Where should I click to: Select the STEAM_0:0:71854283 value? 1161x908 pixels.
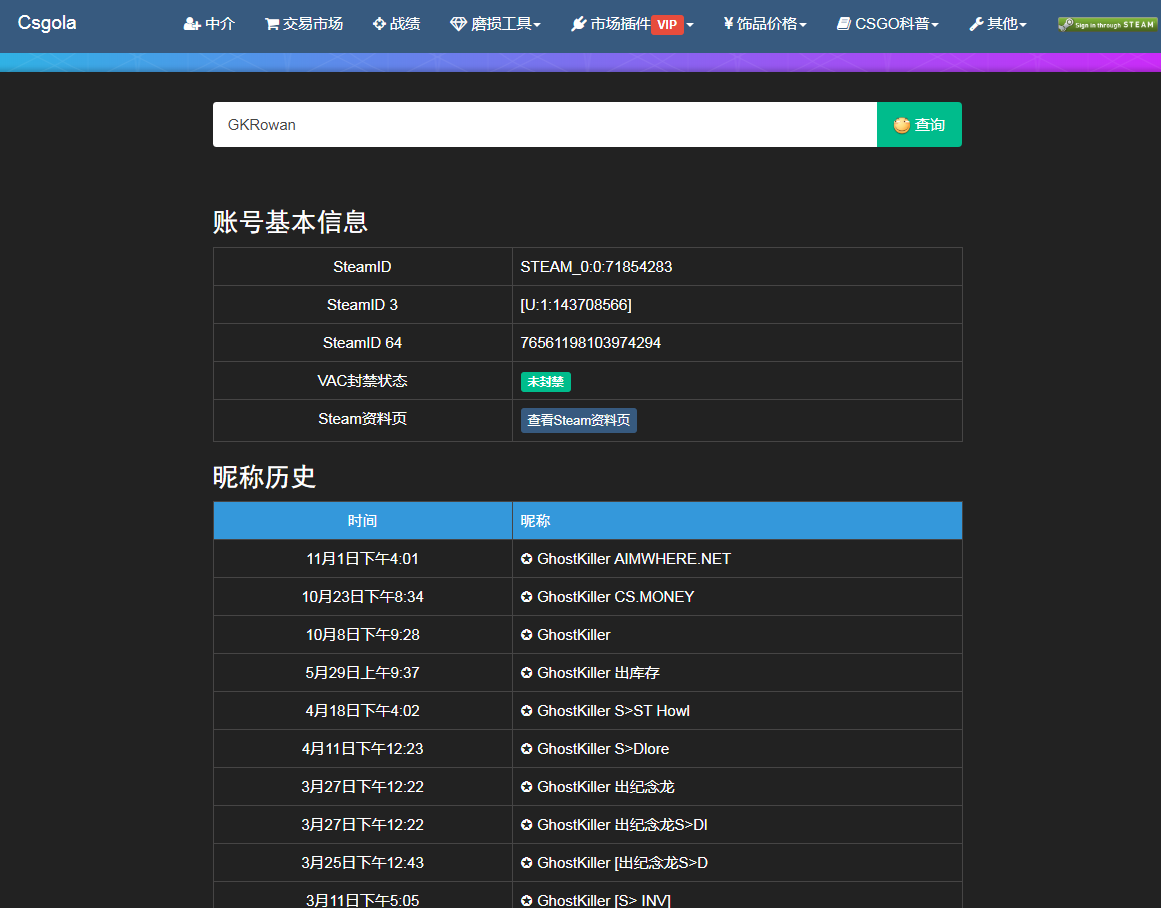[x=596, y=267]
